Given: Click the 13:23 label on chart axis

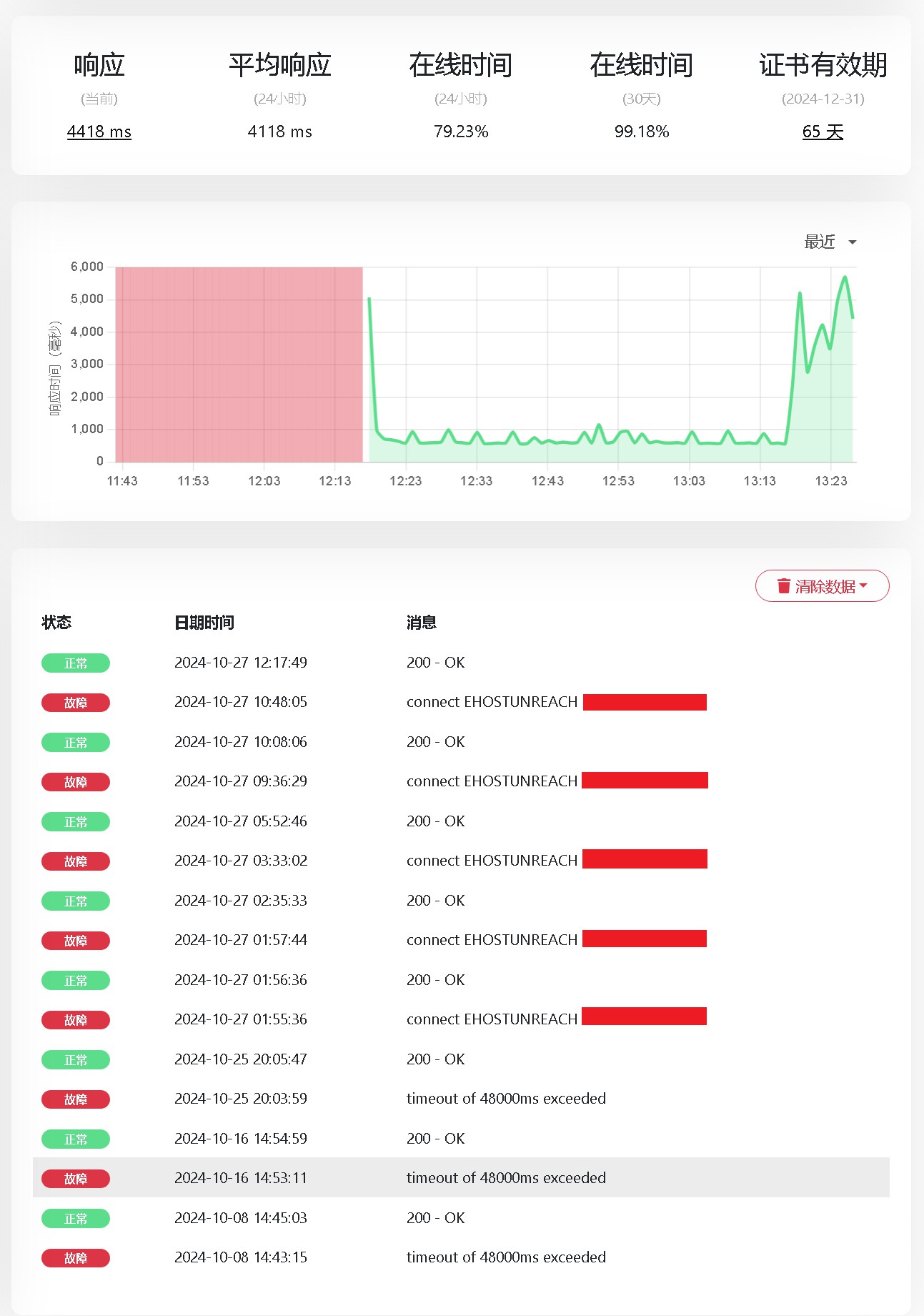Looking at the screenshot, I should 831,481.
